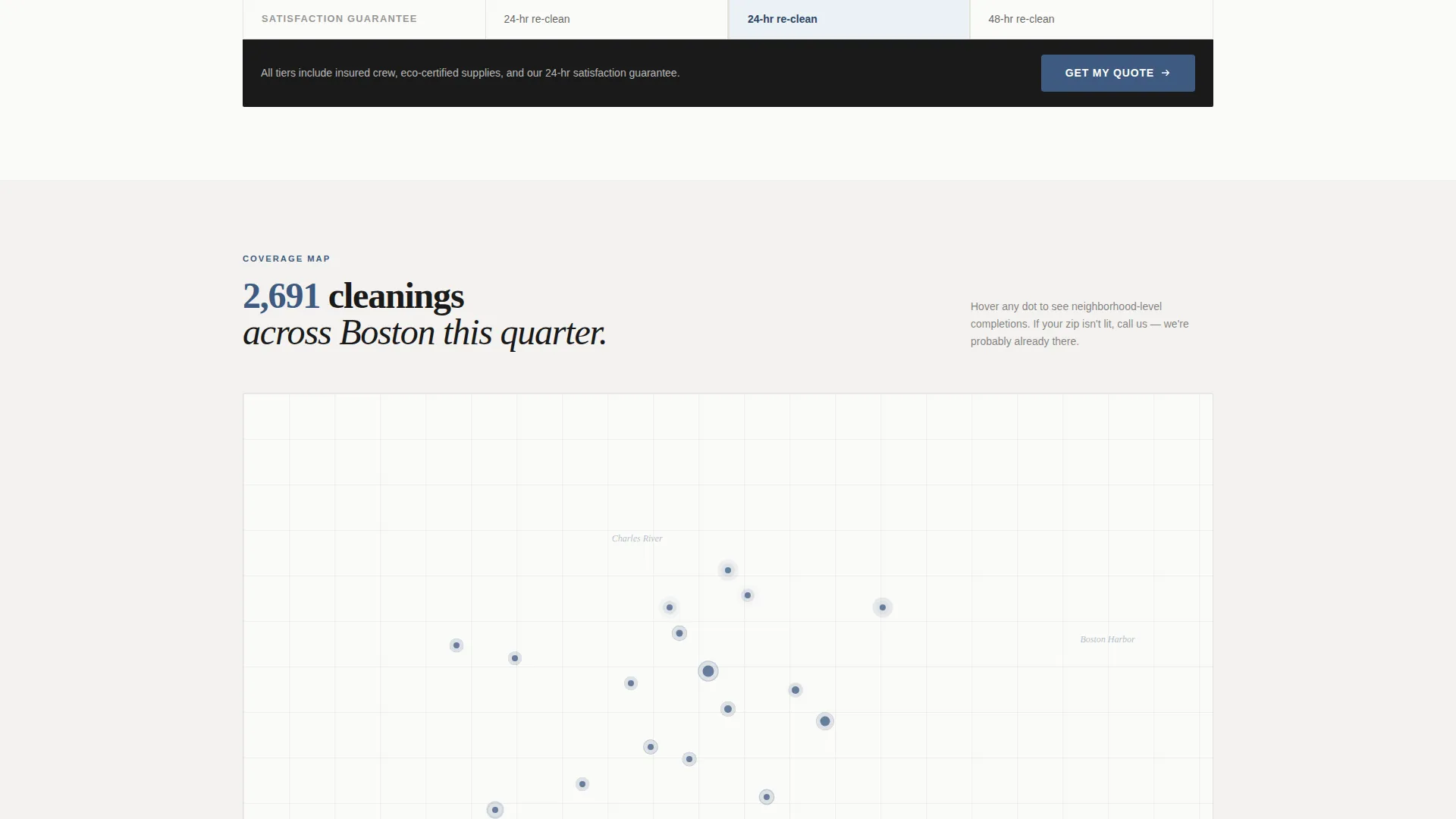Click the Coverage Map section label

tap(287, 259)
